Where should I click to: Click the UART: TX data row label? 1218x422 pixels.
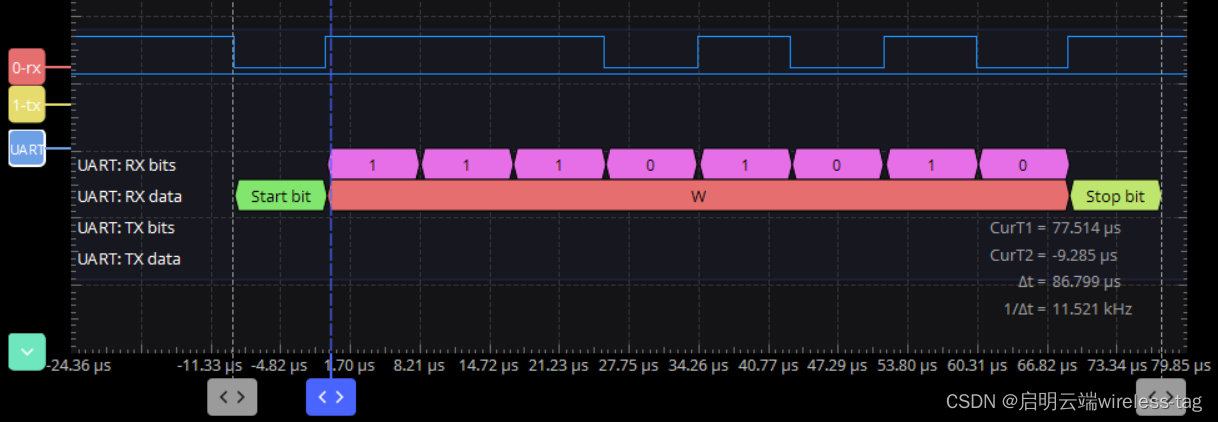point(129,258)
